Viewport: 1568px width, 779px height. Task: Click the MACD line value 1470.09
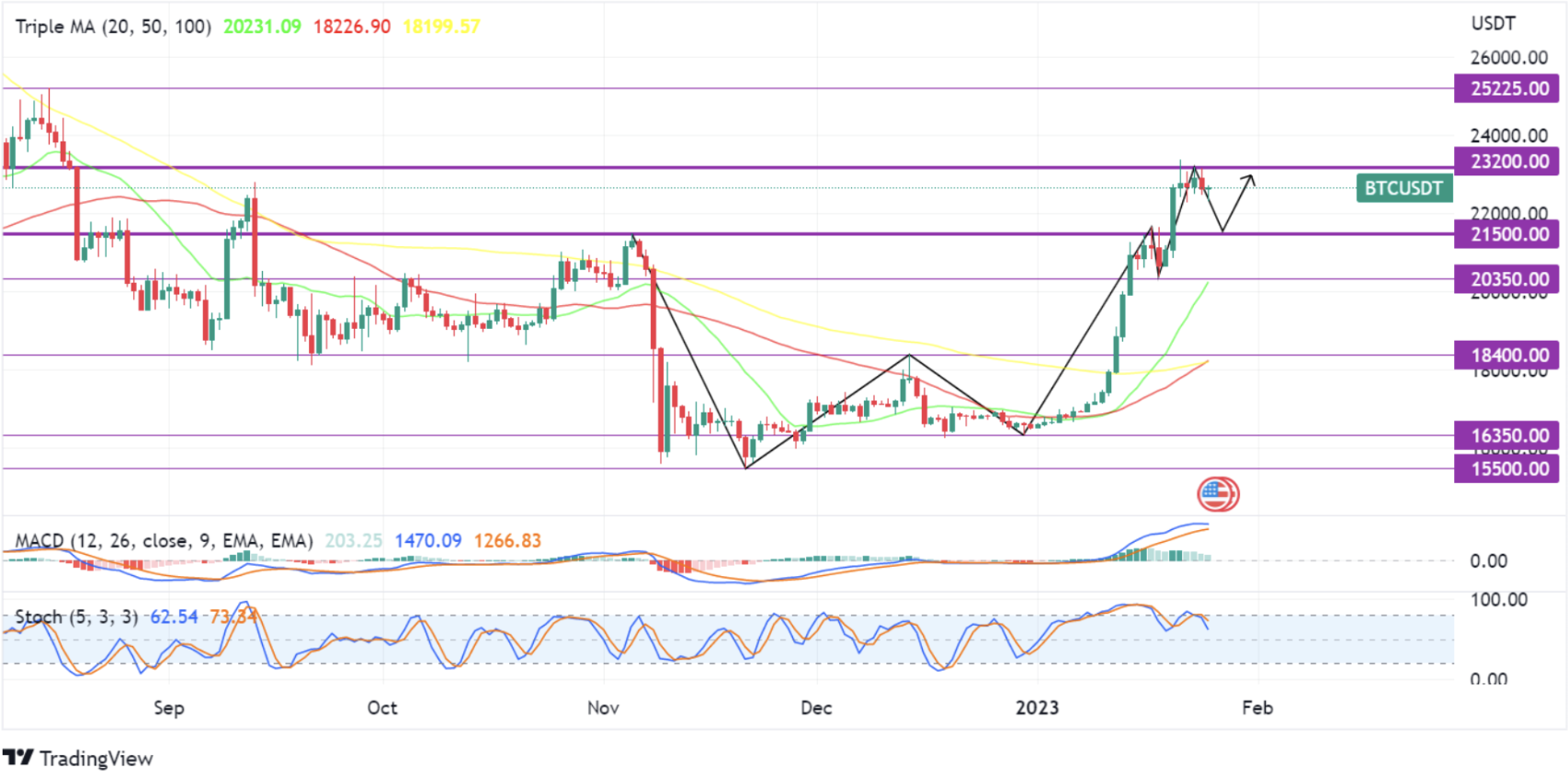pyautogui.click(x=428, y=541)
